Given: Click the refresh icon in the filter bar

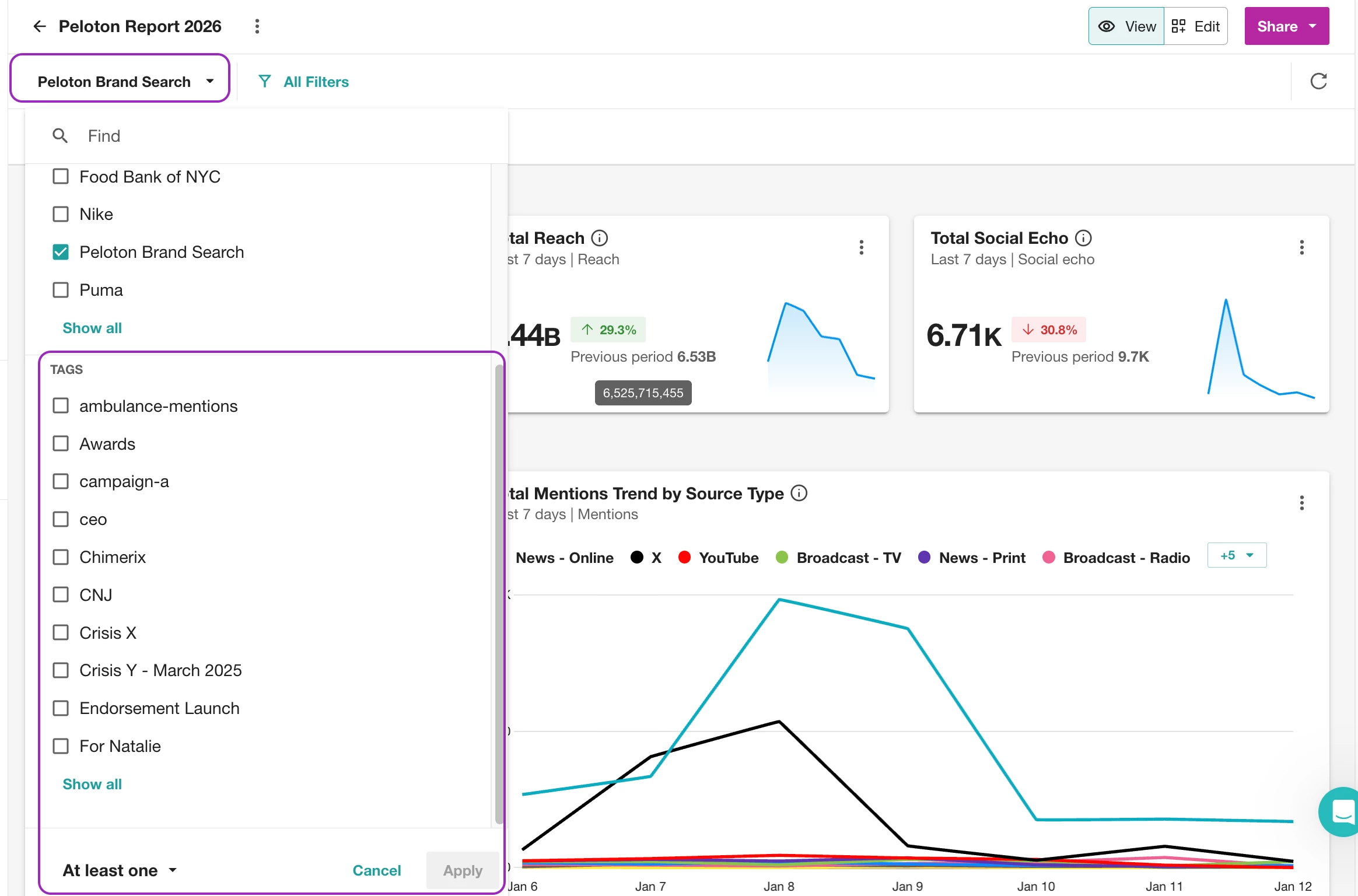Looking at the screenshot, I should pyautogui.click(x=1318, y=81).
